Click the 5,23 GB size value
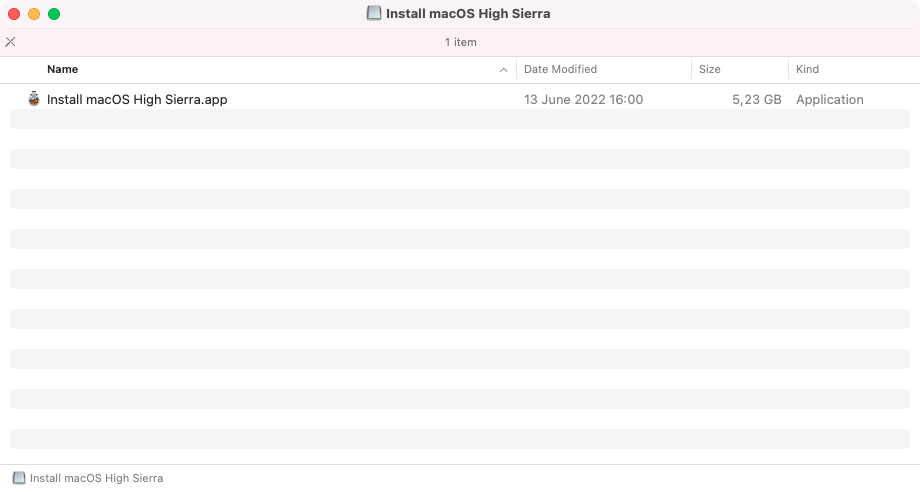The width and height of the screenshot is (920, 492). (x=756, y=100)
